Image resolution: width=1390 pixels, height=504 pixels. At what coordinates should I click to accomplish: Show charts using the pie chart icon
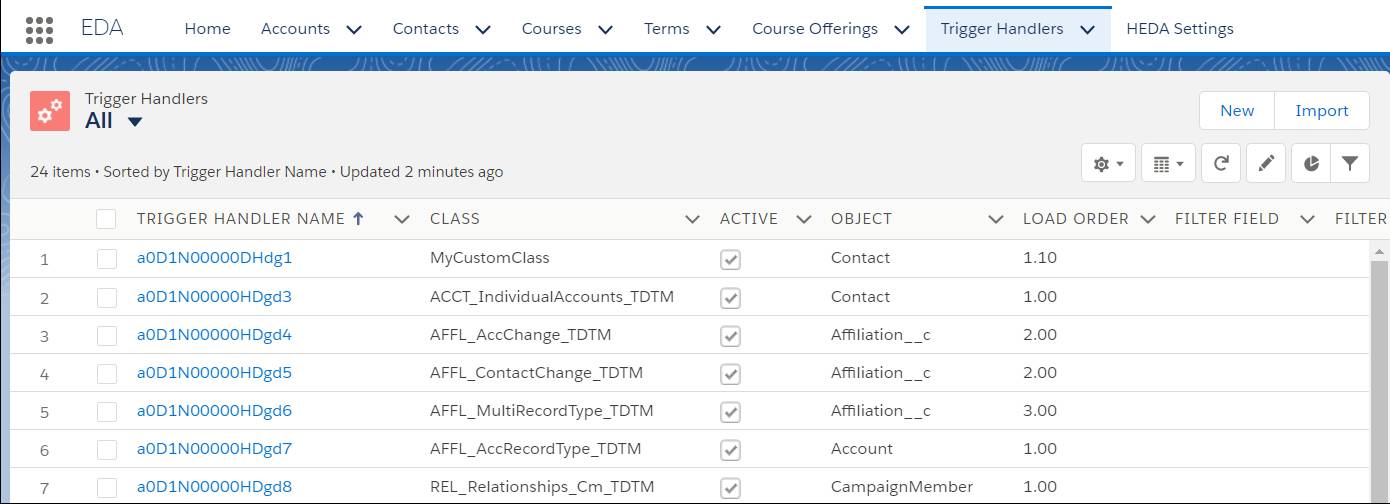[1311, 164]
